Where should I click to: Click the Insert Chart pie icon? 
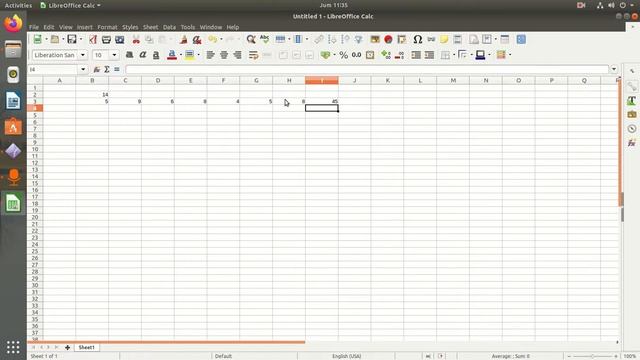388,39
